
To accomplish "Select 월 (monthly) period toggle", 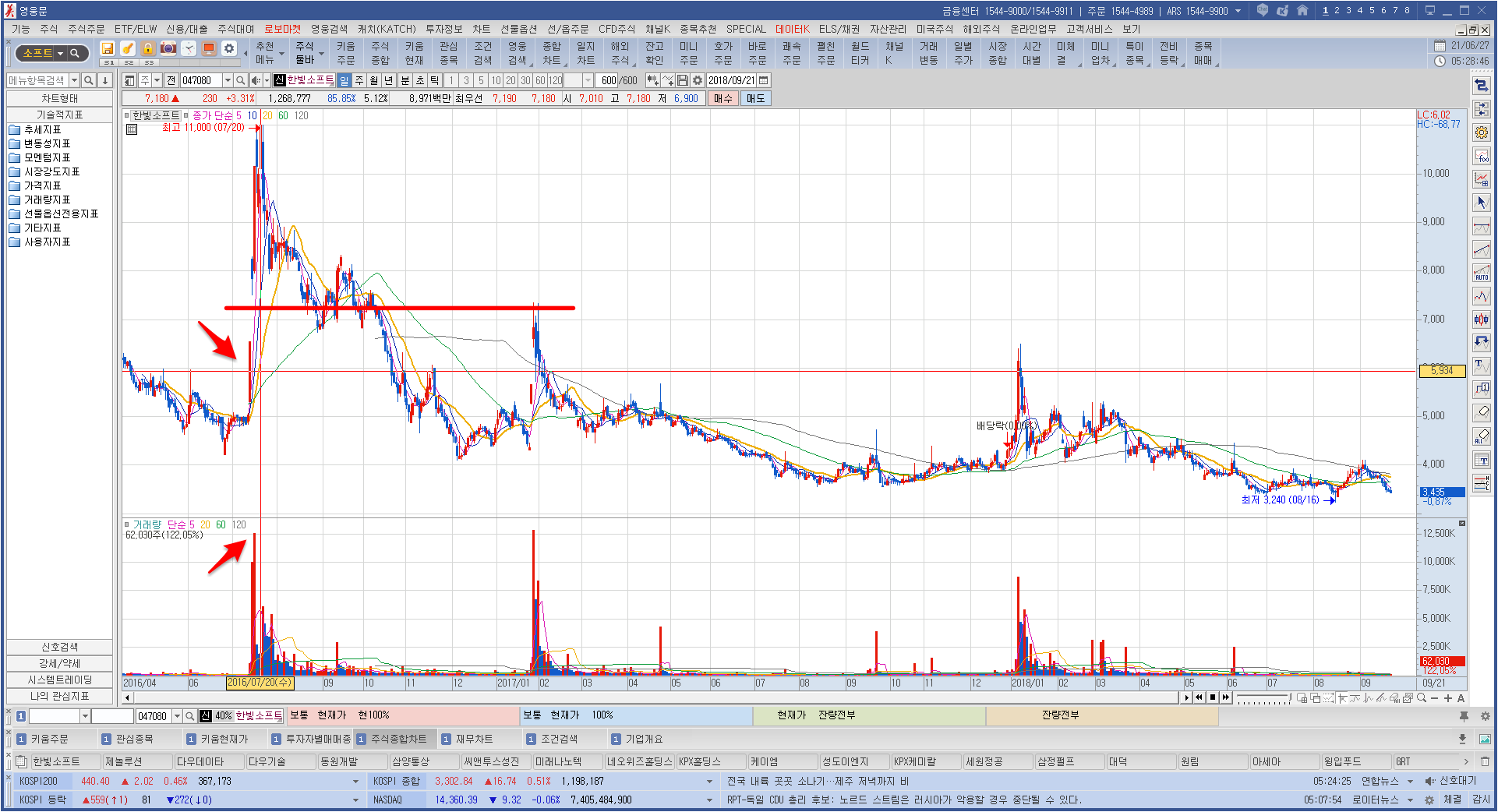I will (x=374, y=80).
